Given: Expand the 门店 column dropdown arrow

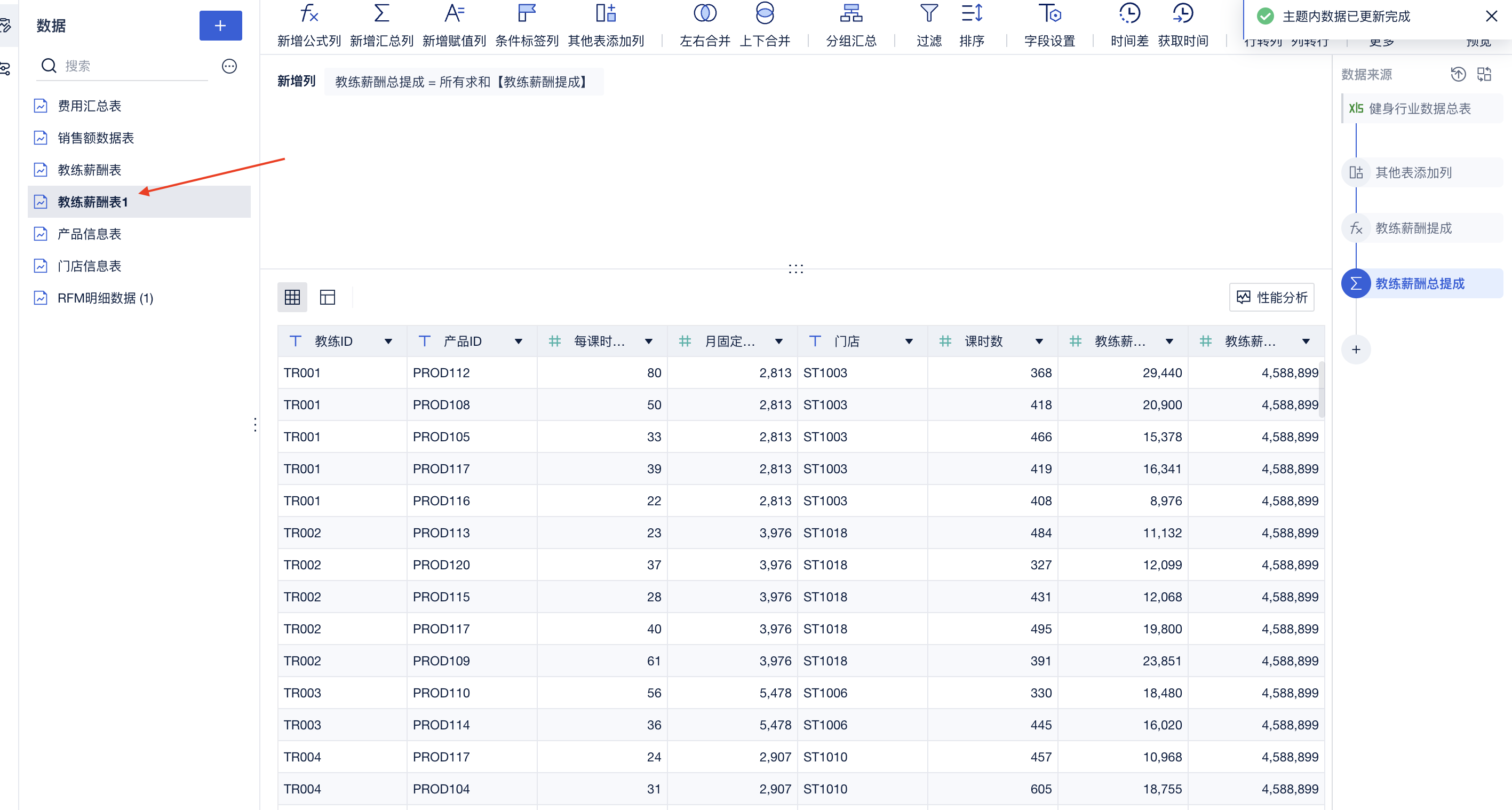Looking at the screenshot, I should coord(909,342).
